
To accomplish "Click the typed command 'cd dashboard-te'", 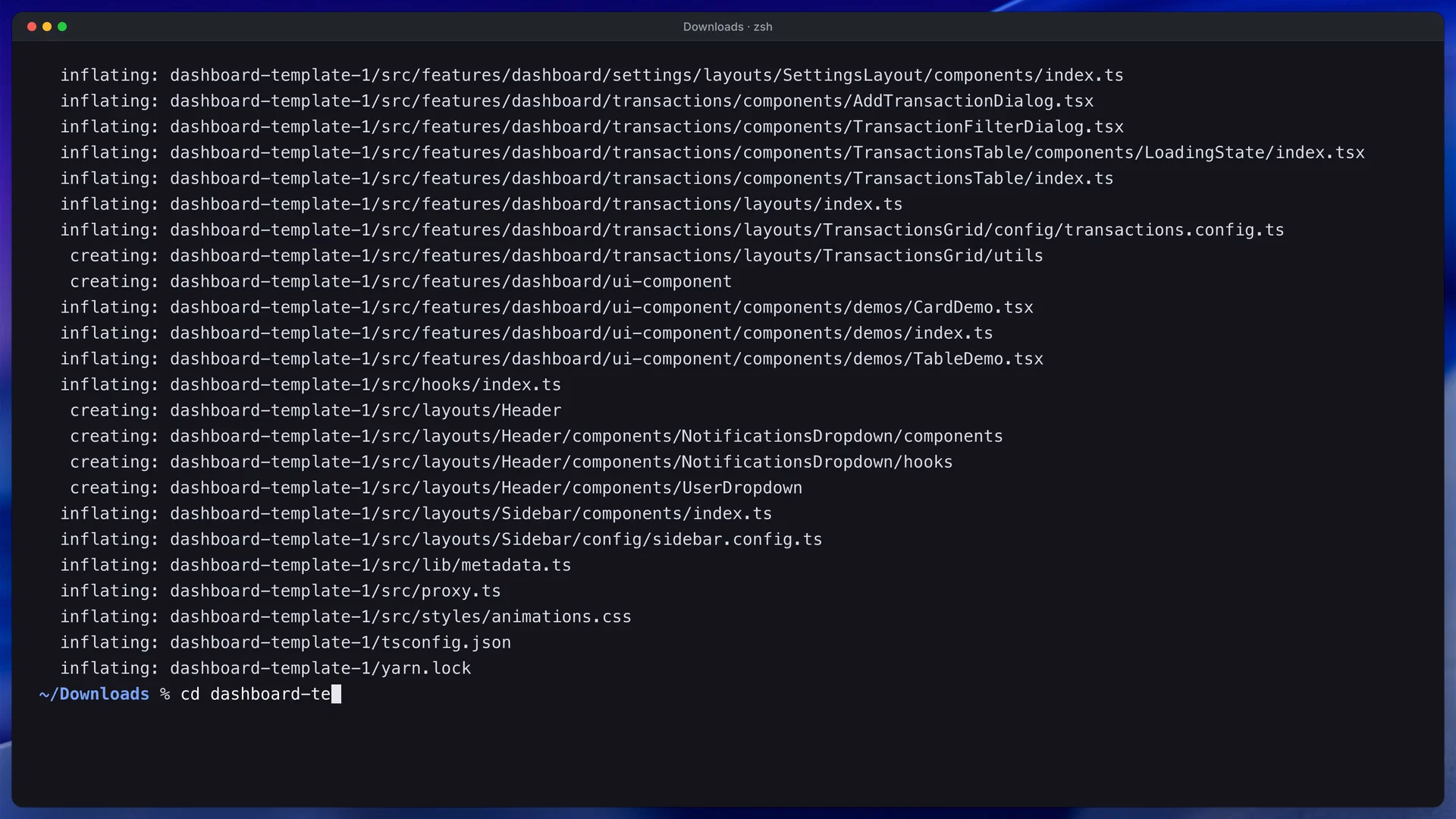I will (x=256, y=694).
